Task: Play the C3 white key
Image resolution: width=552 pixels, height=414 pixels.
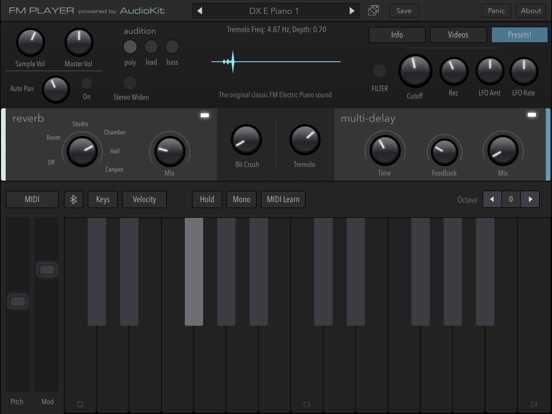Action: [306, 370]
